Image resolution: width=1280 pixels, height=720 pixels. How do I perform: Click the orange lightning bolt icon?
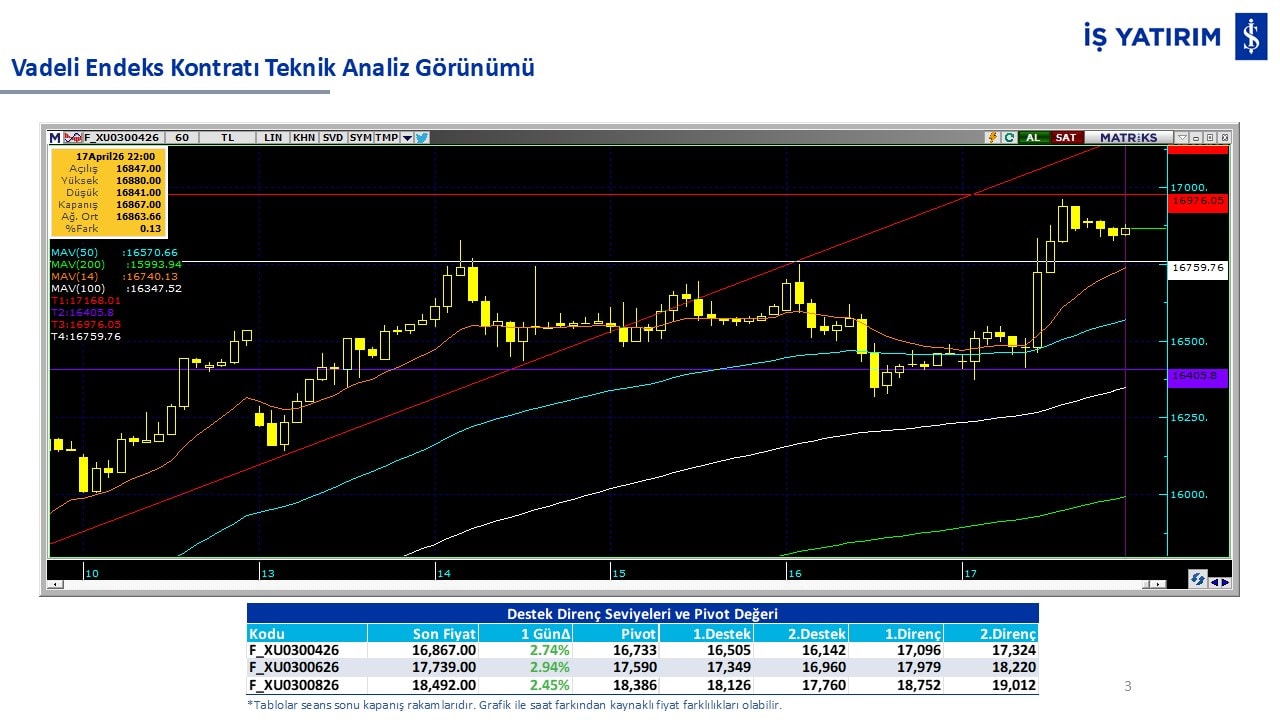coord(992,138)
